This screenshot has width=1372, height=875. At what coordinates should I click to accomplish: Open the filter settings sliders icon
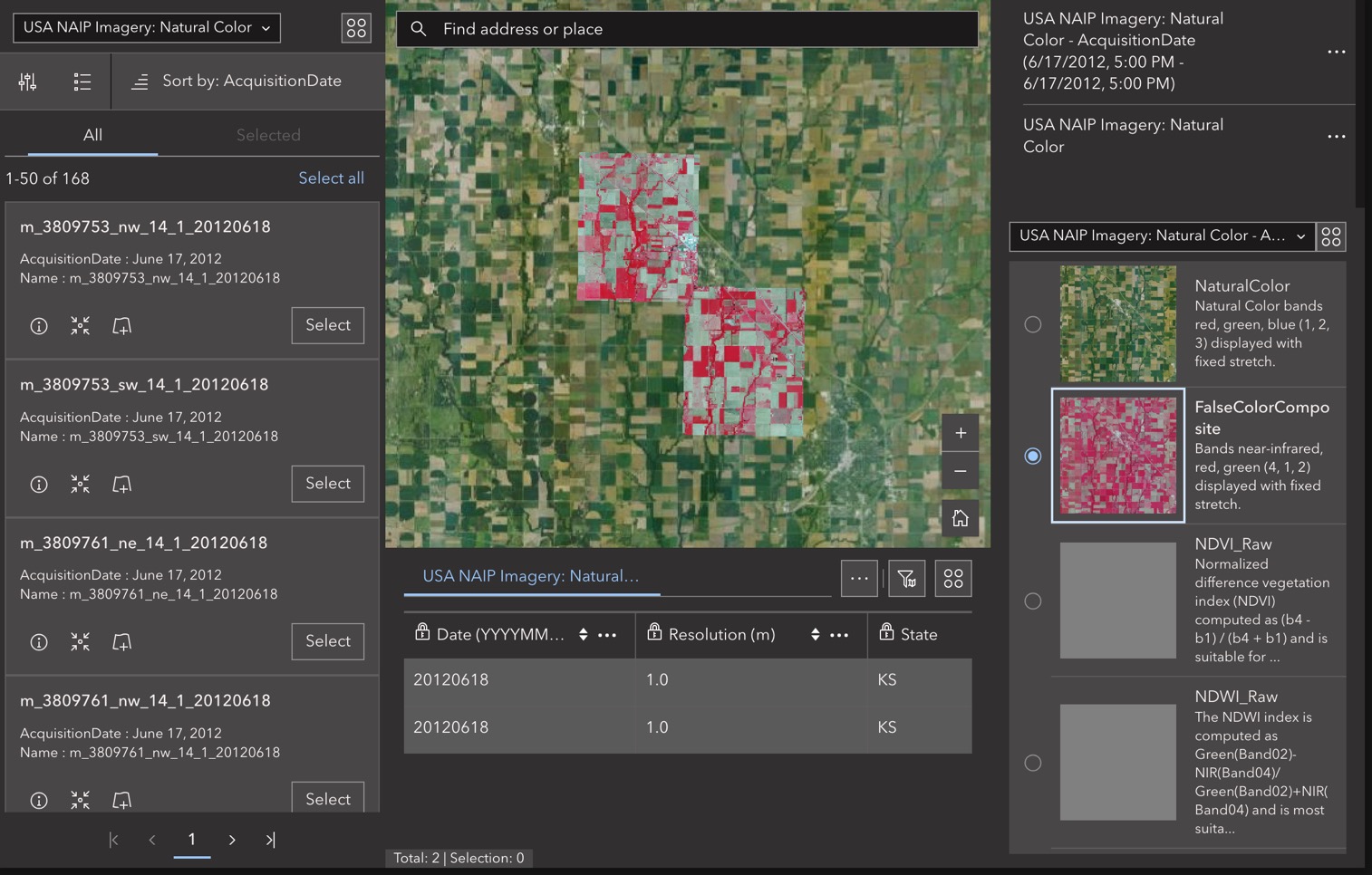(x=27, y=82)
